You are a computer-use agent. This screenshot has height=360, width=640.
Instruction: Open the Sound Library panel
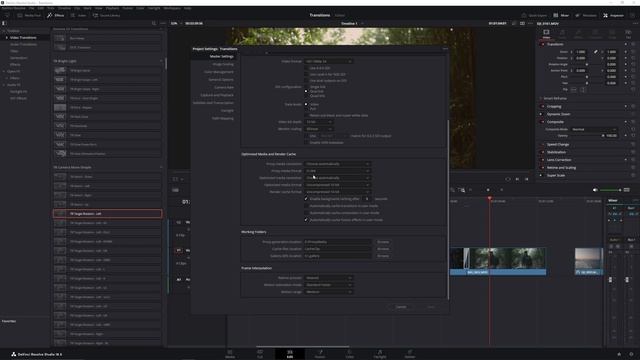106,15
